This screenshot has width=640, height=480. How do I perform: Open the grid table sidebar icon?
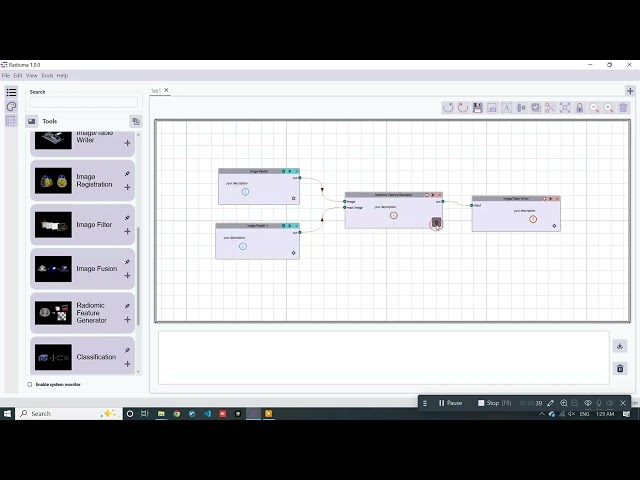click(11, 121)
